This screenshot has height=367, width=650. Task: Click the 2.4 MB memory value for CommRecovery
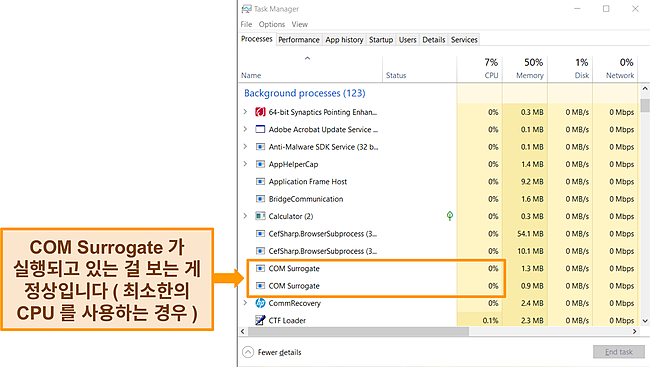coord(532,303)
